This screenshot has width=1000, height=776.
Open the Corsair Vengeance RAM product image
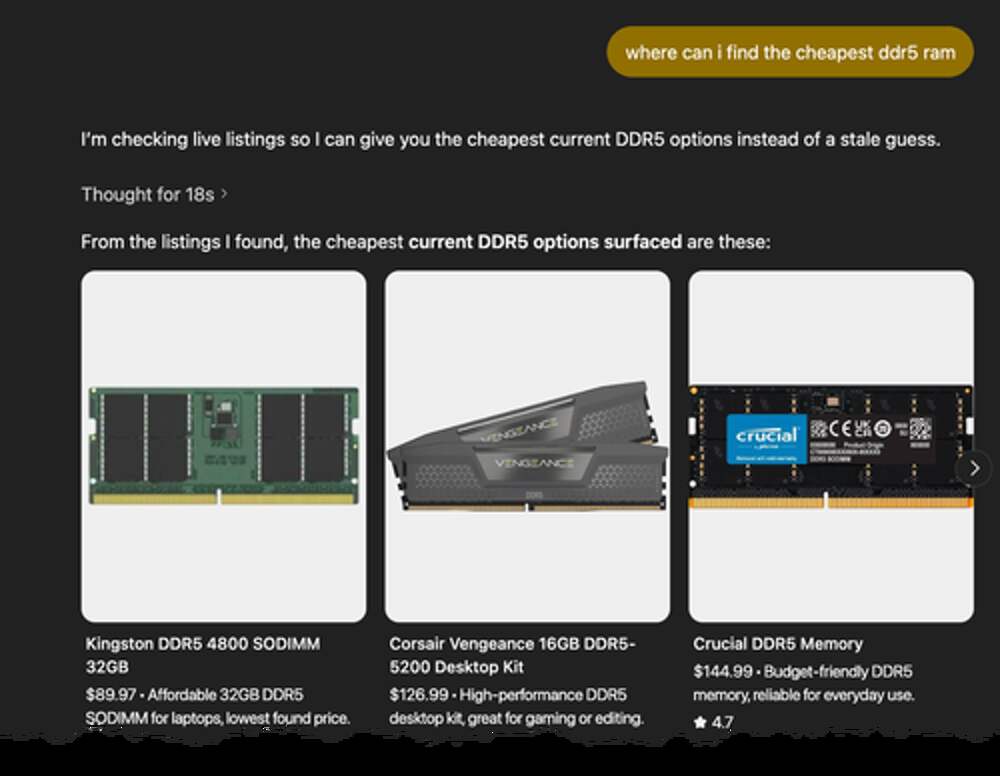(527, 446)
